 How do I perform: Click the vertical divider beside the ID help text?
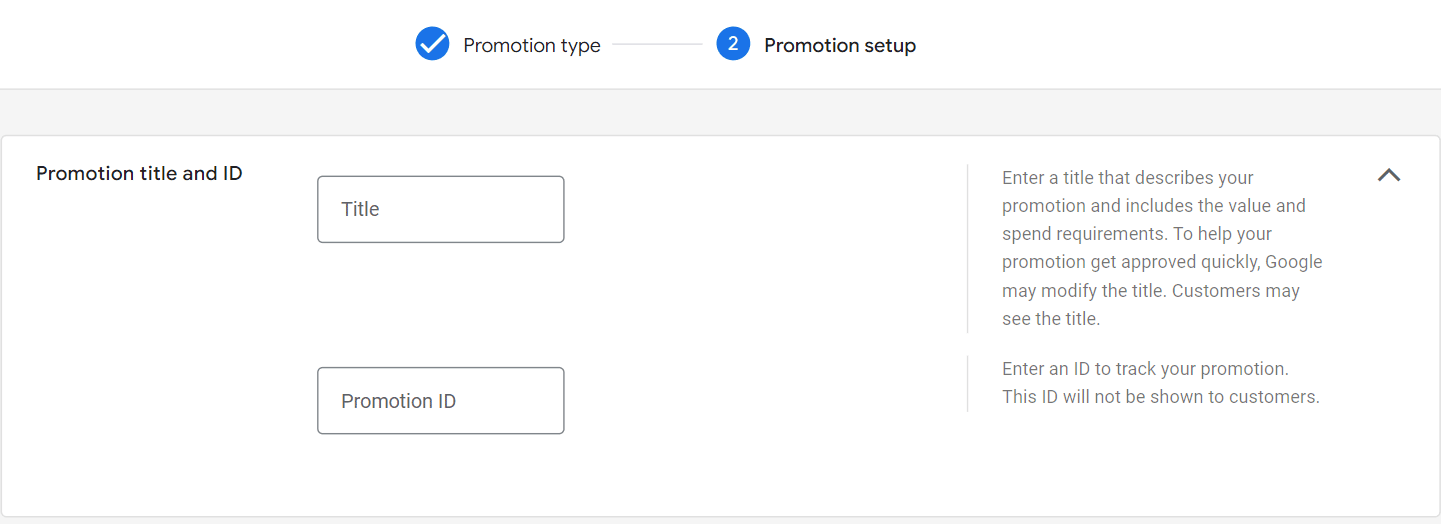pyautogui.click(x=967, y=384)
